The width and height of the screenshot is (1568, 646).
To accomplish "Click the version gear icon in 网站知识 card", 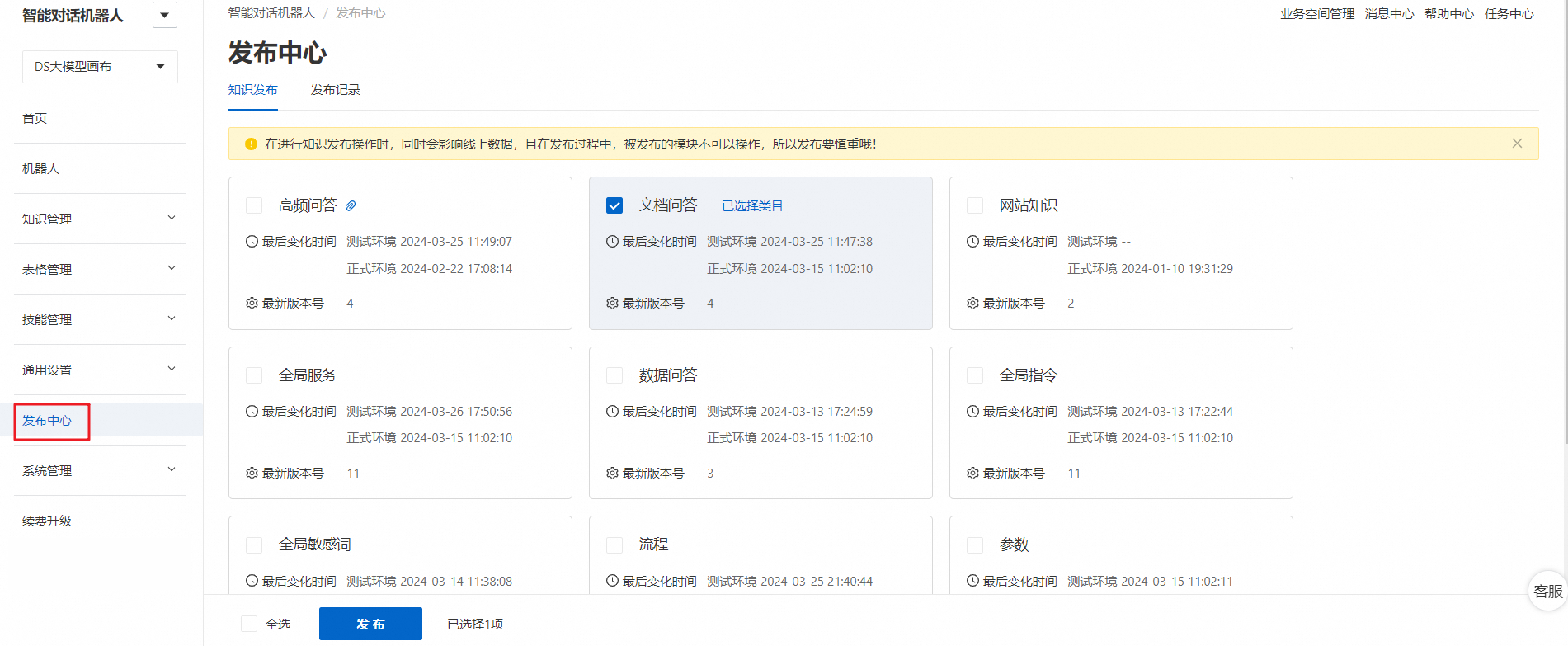I will pyautogui.click(x=973, y=304).
